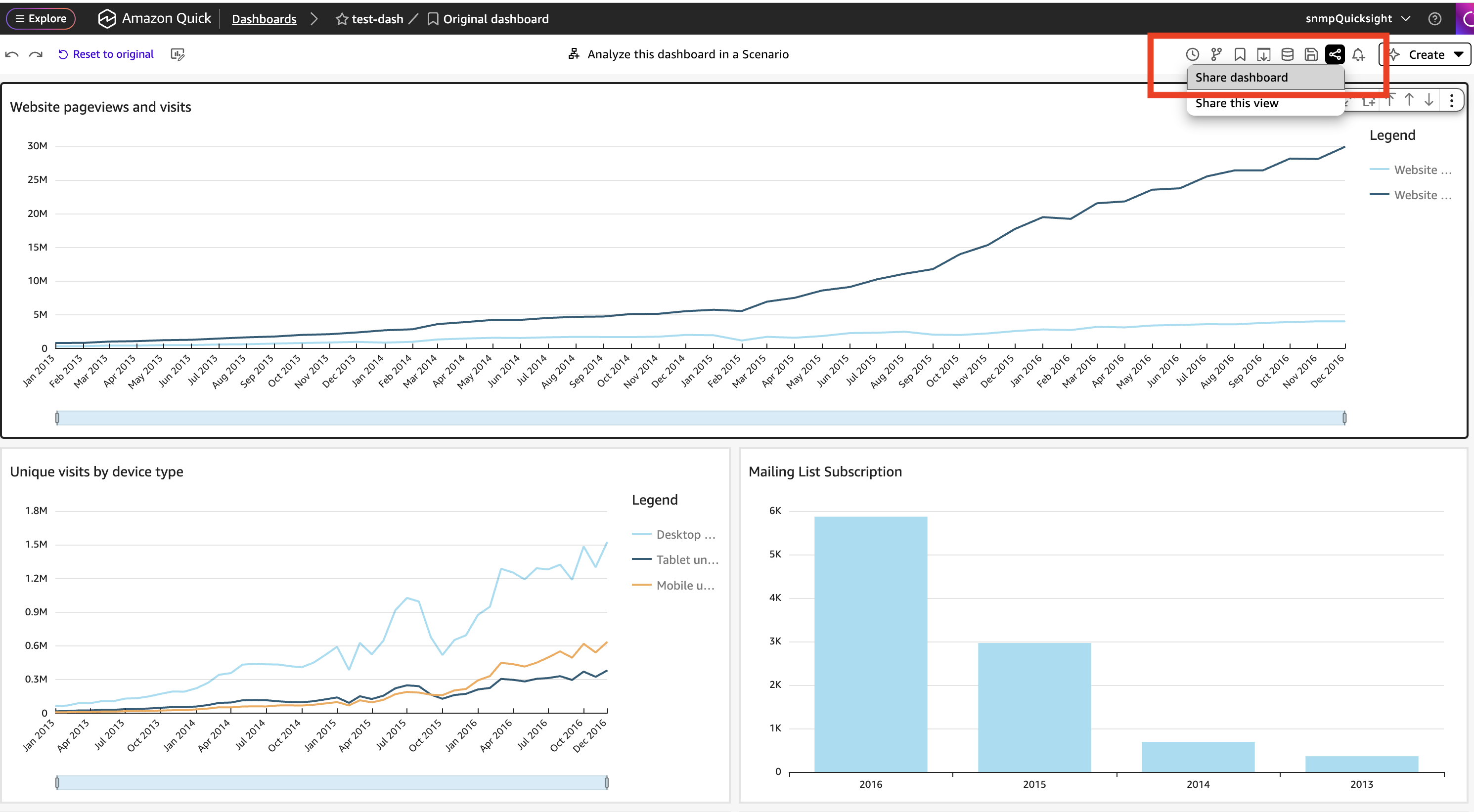Screen dimensions: 1474x812
Task: Open the bookmarks icon in toolbar
Action: [x=1240, y=54]
